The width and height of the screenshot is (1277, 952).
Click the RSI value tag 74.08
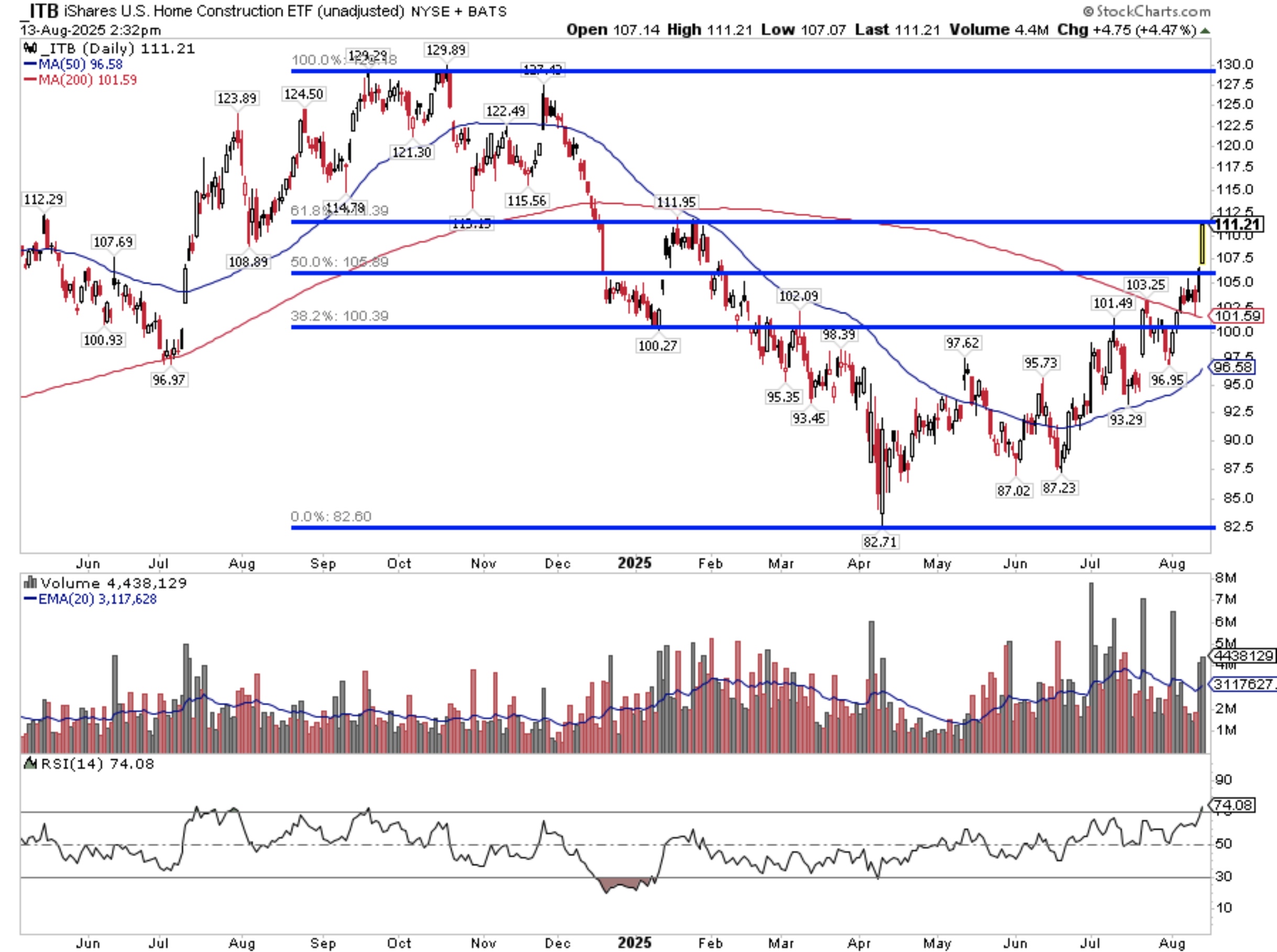point(1232,805)
